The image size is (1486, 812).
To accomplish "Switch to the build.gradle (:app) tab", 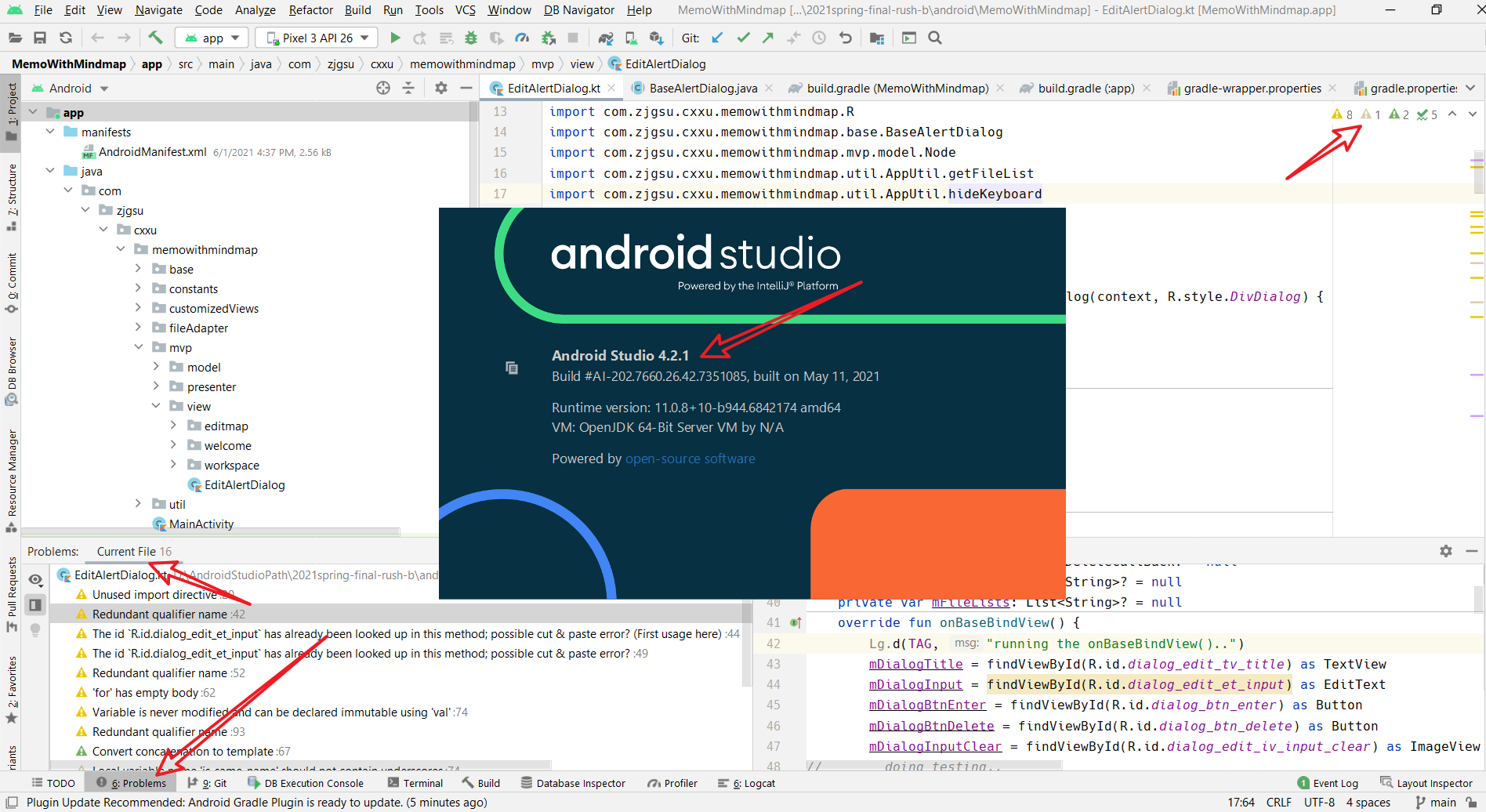I will pos(1086,89).
